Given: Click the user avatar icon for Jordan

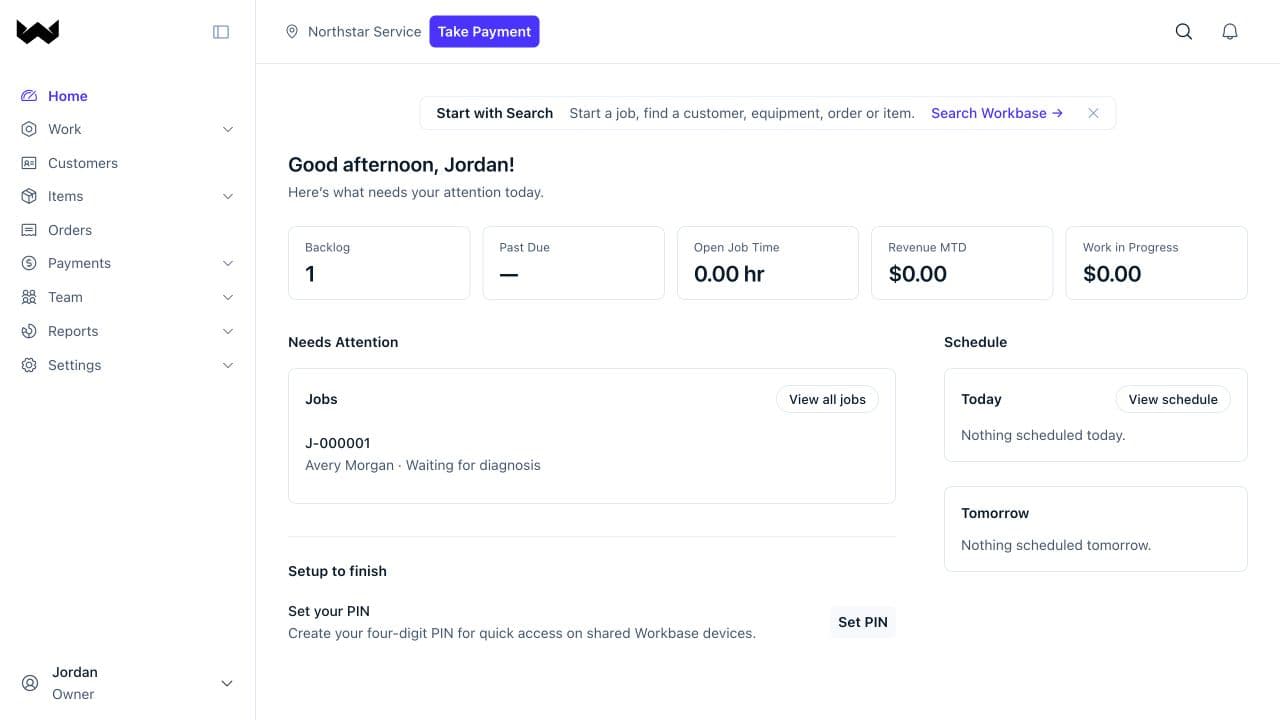Looking at the screenshot, I should [29, 684].
